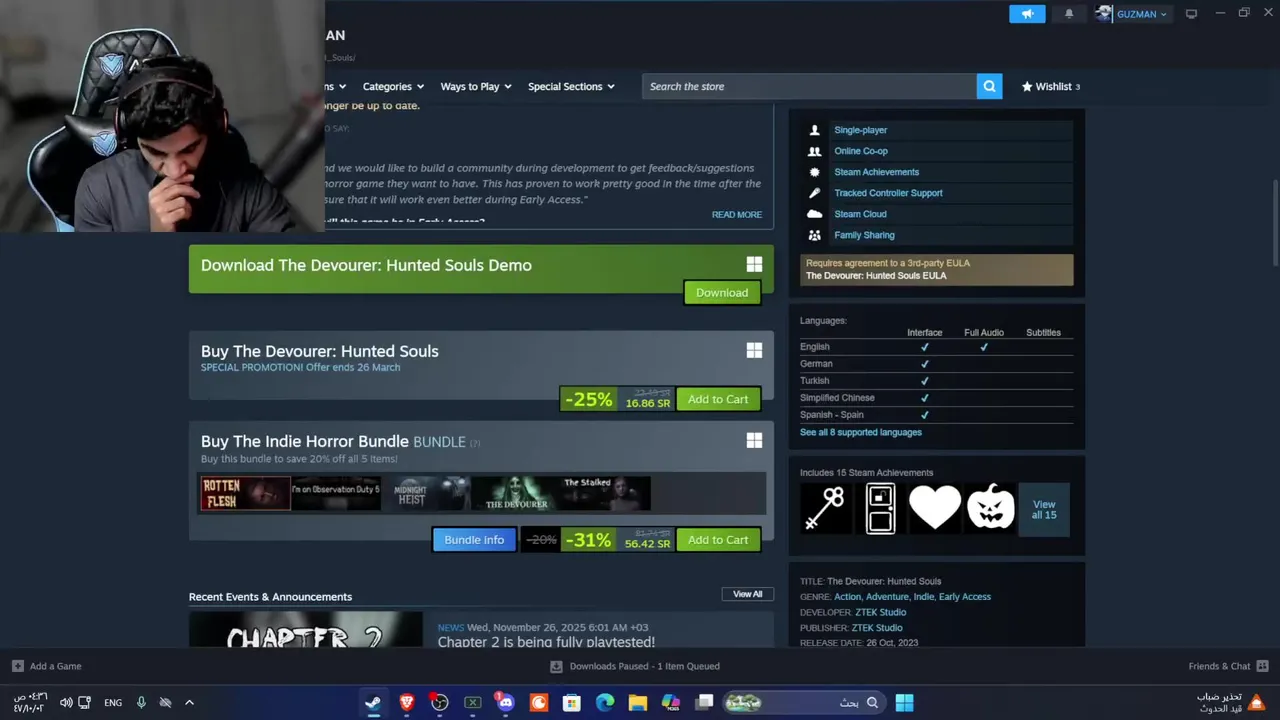Open Bundle info for Indie Horror Bundle
Viewport: 1280px width, 720px height.
tap(474, 540)
